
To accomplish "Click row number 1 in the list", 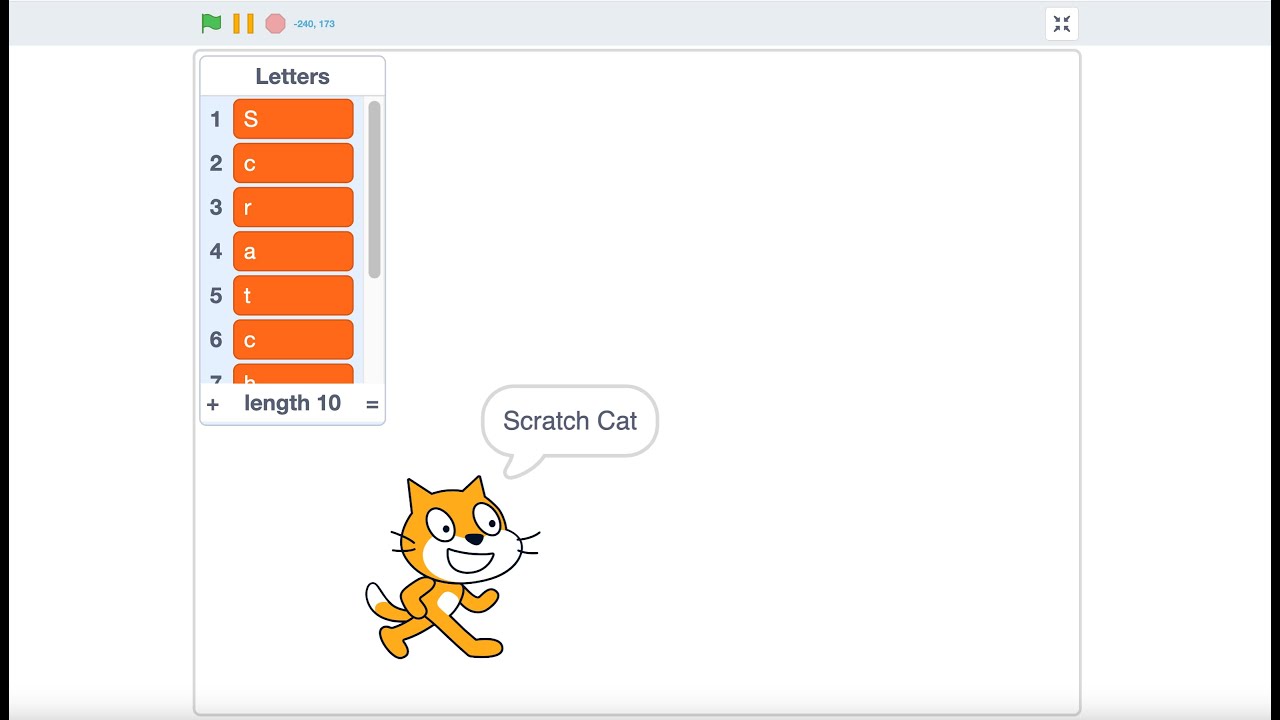I will pos(215,119).
